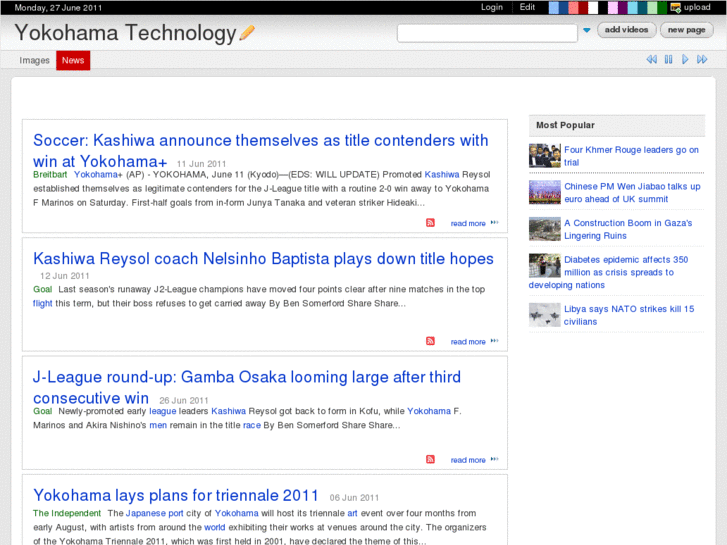Open 'Yokohama lays plans for triennale 2011' headline
Viewport: 727px width, 545px height.
coord(176,495)
